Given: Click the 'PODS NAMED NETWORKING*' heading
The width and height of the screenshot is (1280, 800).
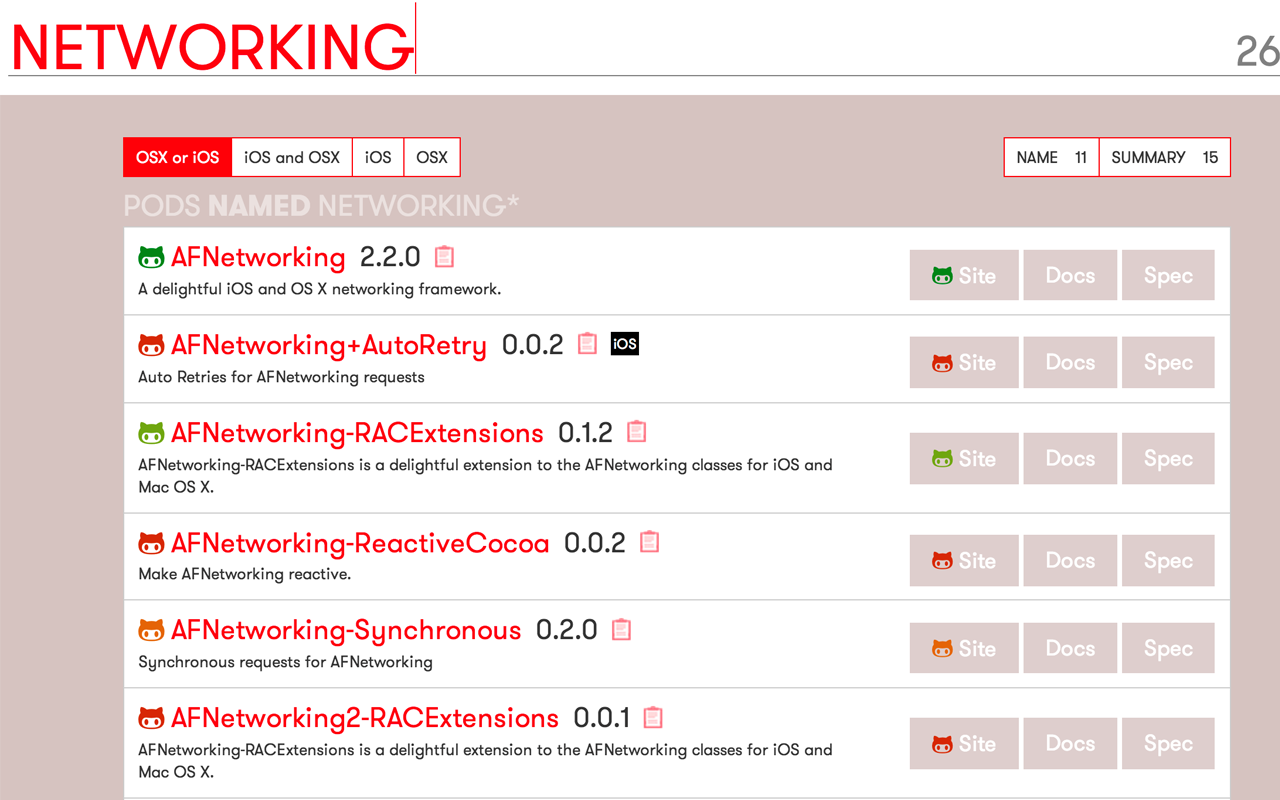Looking at the screenshot, I should coord(322,206).
